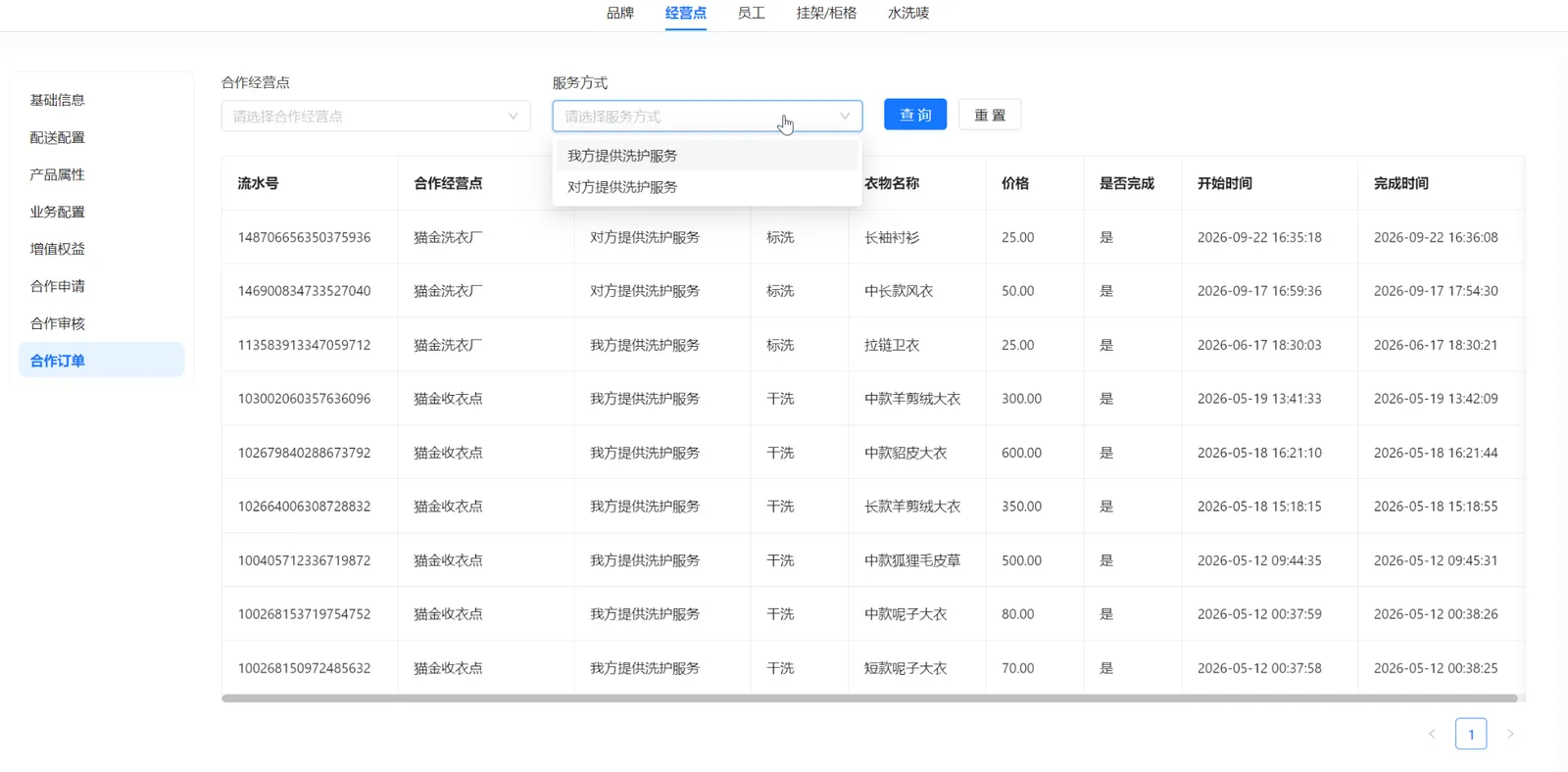1568x772 pixels.
Task: Click the horizontal table scrollbar
Action: coord(869,699)
